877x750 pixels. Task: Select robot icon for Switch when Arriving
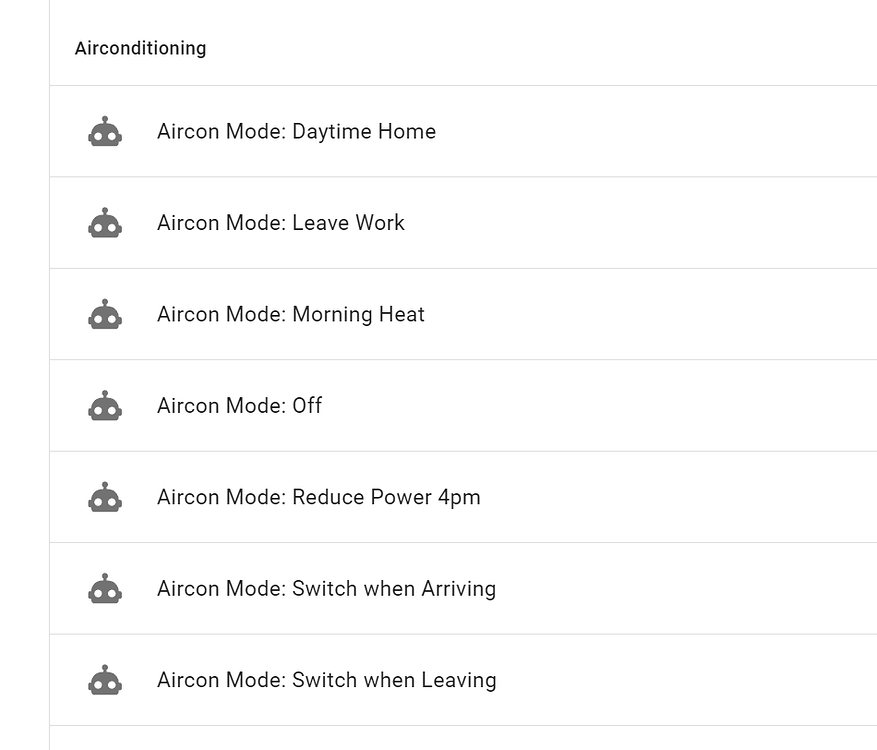(105, 588)
